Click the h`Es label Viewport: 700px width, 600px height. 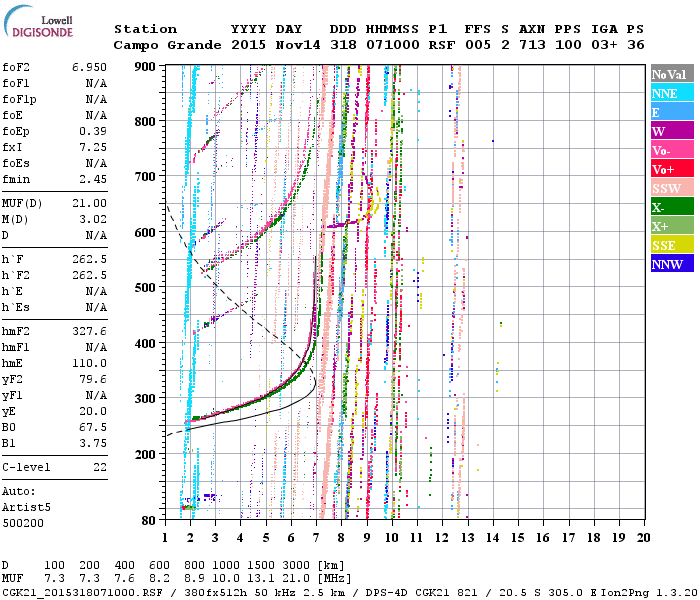16,308
